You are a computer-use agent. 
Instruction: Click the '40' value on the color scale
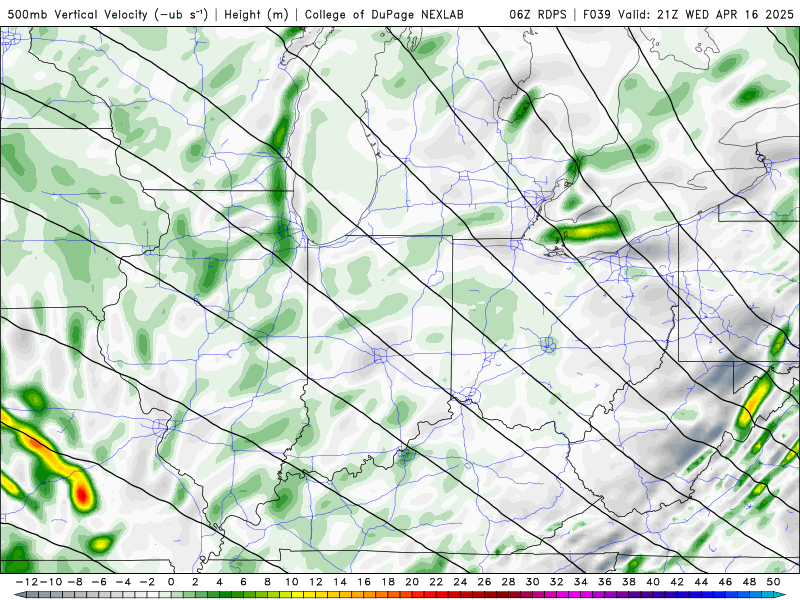tap(653, 582)
